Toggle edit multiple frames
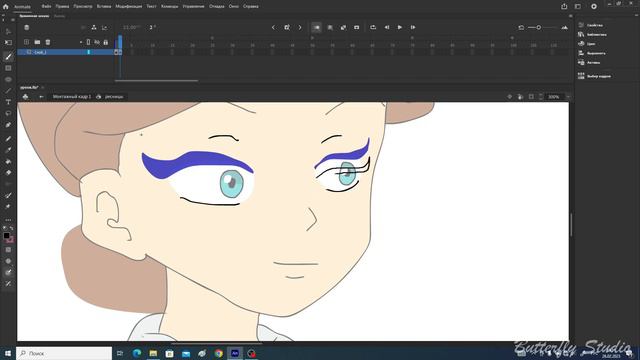This screenshot has height=360, width=640. (x=330, y=27)
